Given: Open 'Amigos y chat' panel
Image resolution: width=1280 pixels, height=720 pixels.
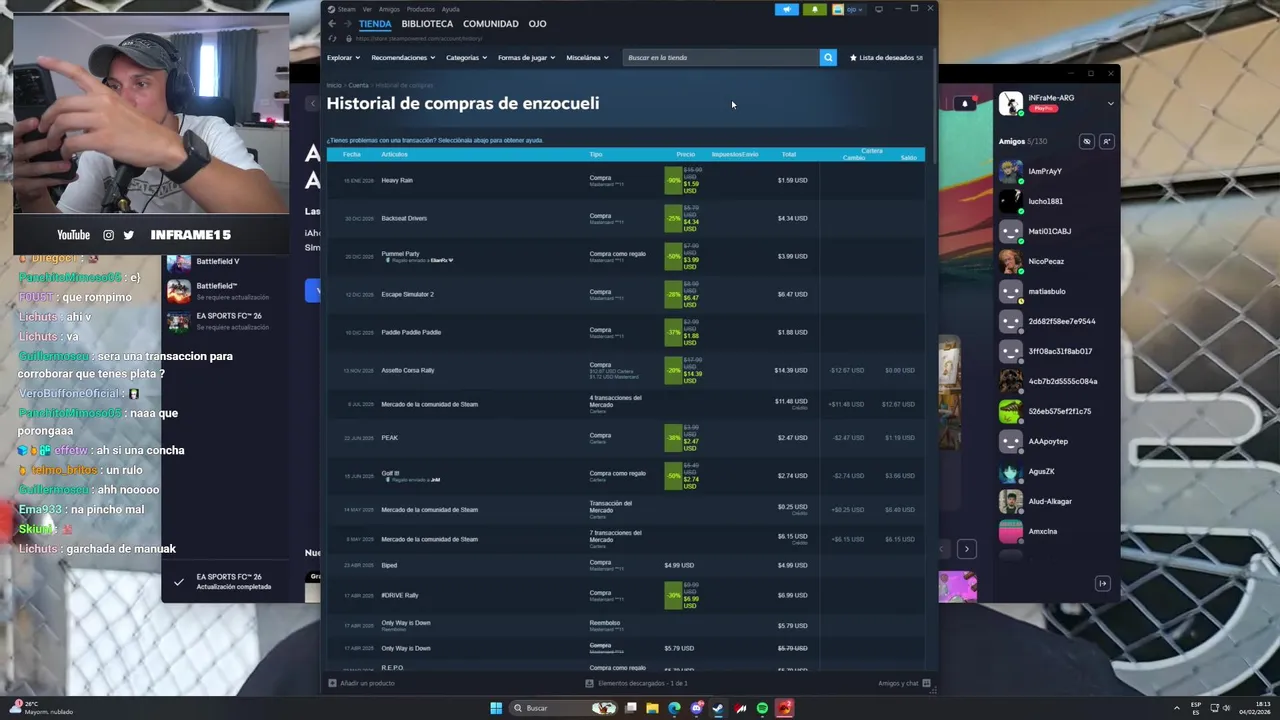Looking at the screenshot, I should pos(904,683).
